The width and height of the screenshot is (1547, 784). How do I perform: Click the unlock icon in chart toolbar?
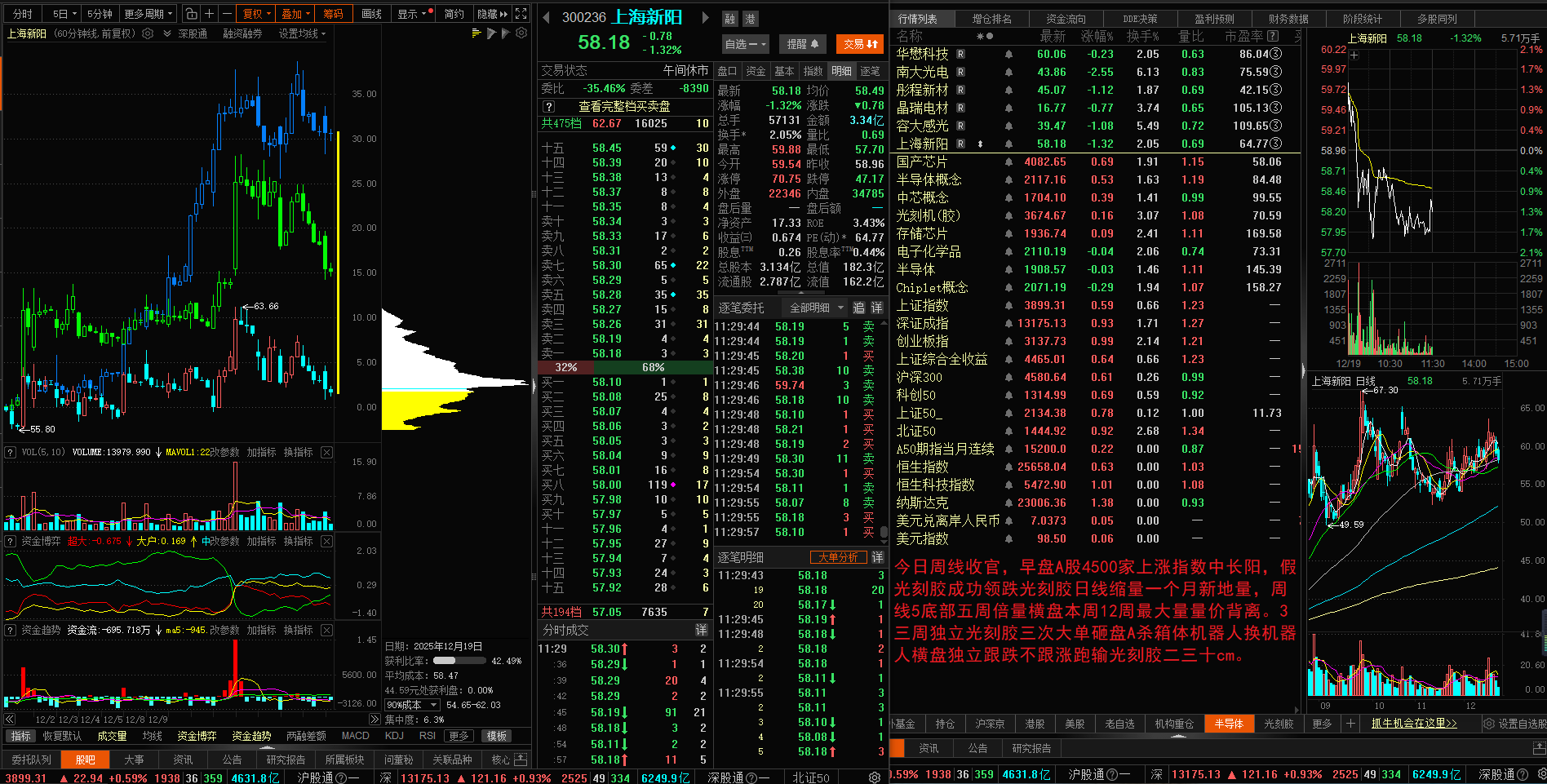[x=191, y=14]
